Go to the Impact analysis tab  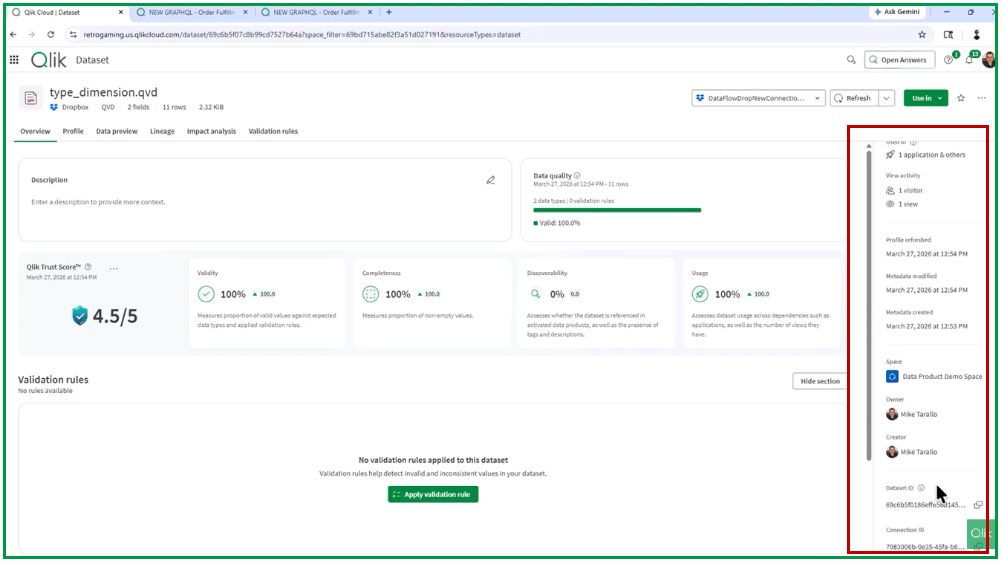211,131
